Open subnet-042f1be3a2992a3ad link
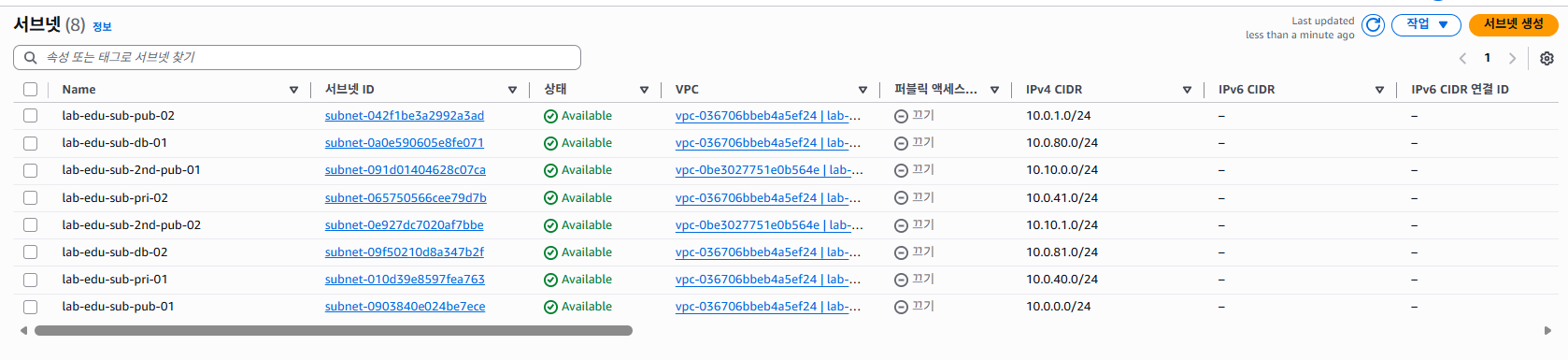The width and height of the screenshot is (1568, 360). point(405,116)
